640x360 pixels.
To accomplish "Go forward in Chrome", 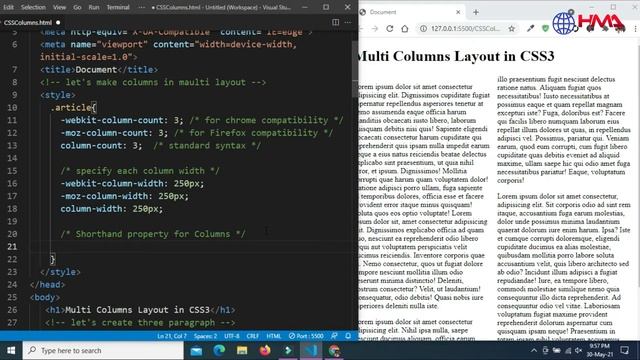I will 375,29.
